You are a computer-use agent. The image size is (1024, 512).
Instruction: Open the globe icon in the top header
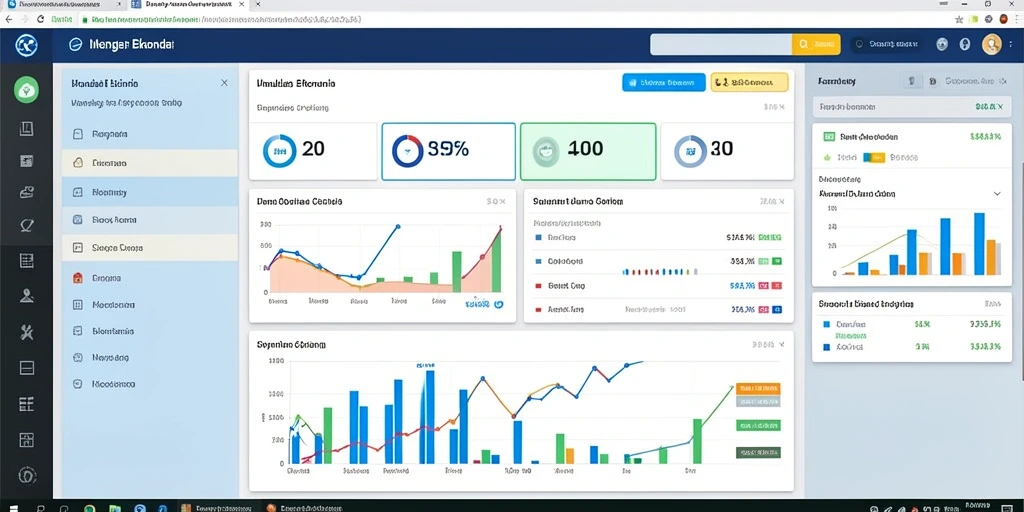[942, 44]
